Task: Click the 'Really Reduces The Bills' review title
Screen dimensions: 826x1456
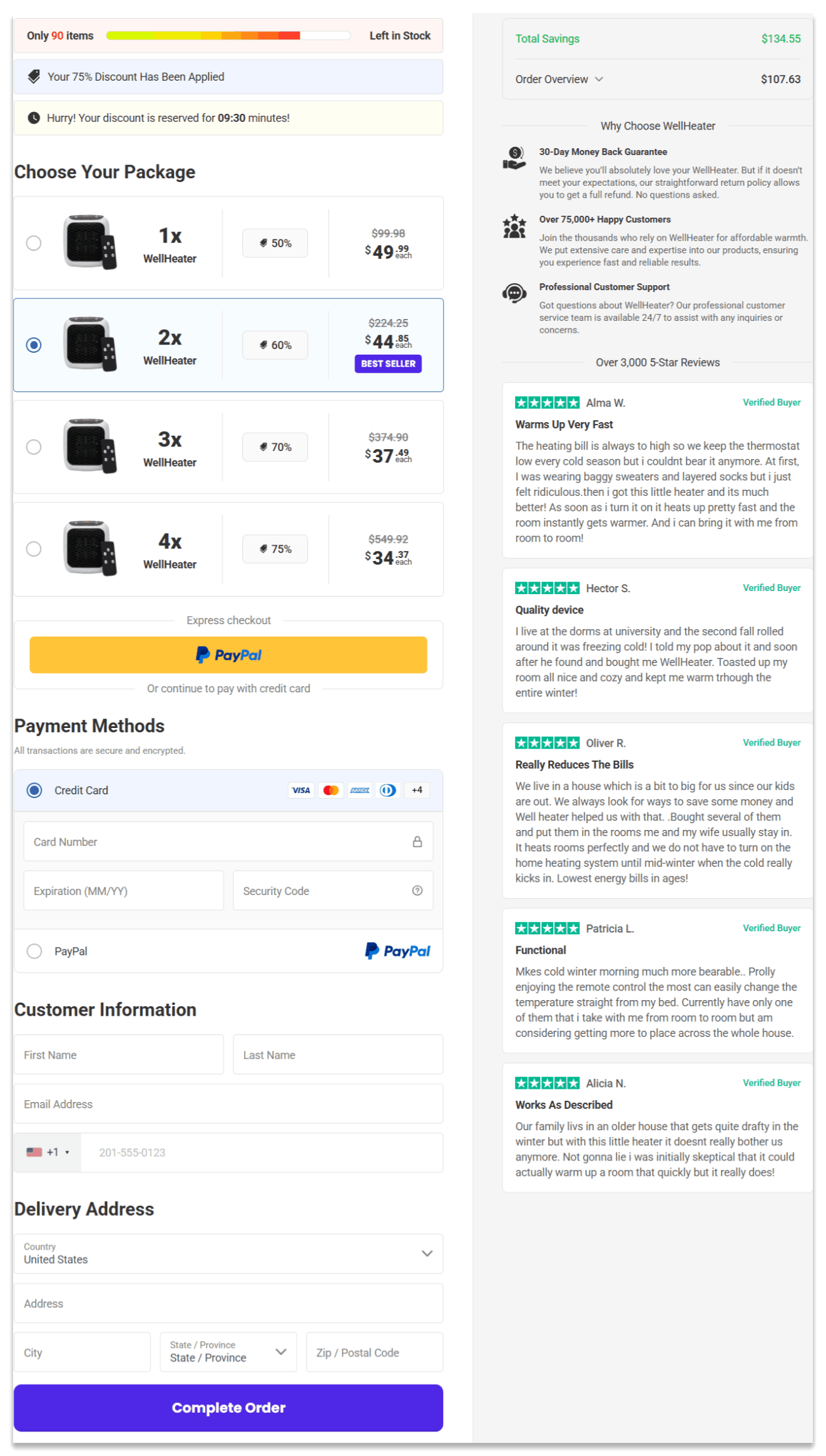Action: [x=574, y=764]
